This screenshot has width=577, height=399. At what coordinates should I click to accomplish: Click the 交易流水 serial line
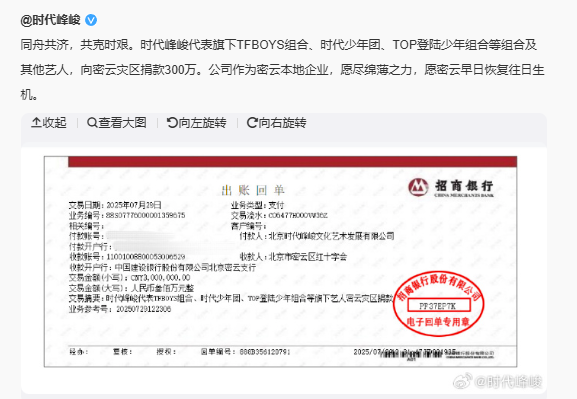tap(279, 215)
